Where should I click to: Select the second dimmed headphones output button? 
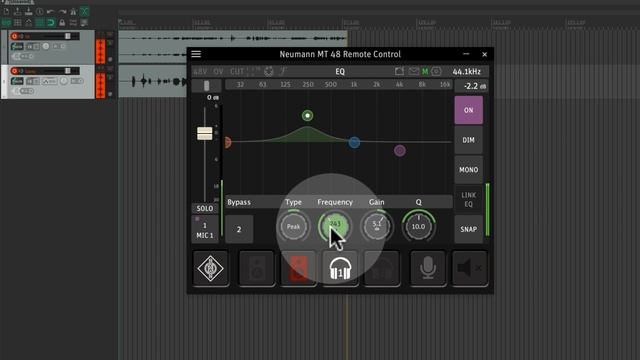(x=382, y=268)
